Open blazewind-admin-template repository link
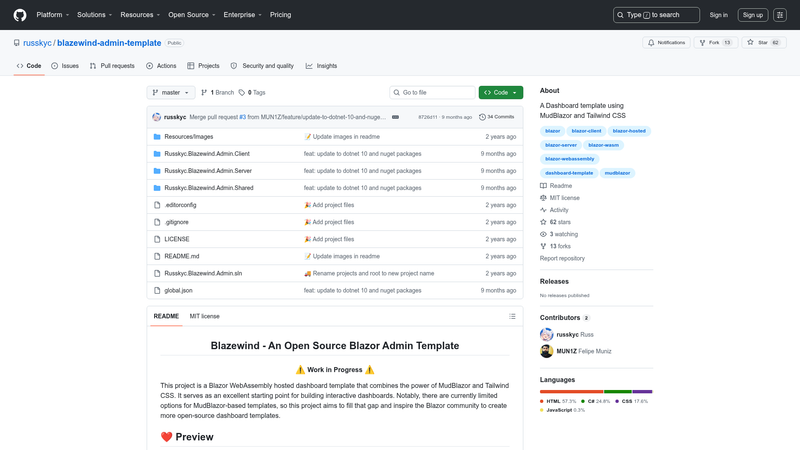800x450 pixels. pyautogui.click(x=109, y=43)
